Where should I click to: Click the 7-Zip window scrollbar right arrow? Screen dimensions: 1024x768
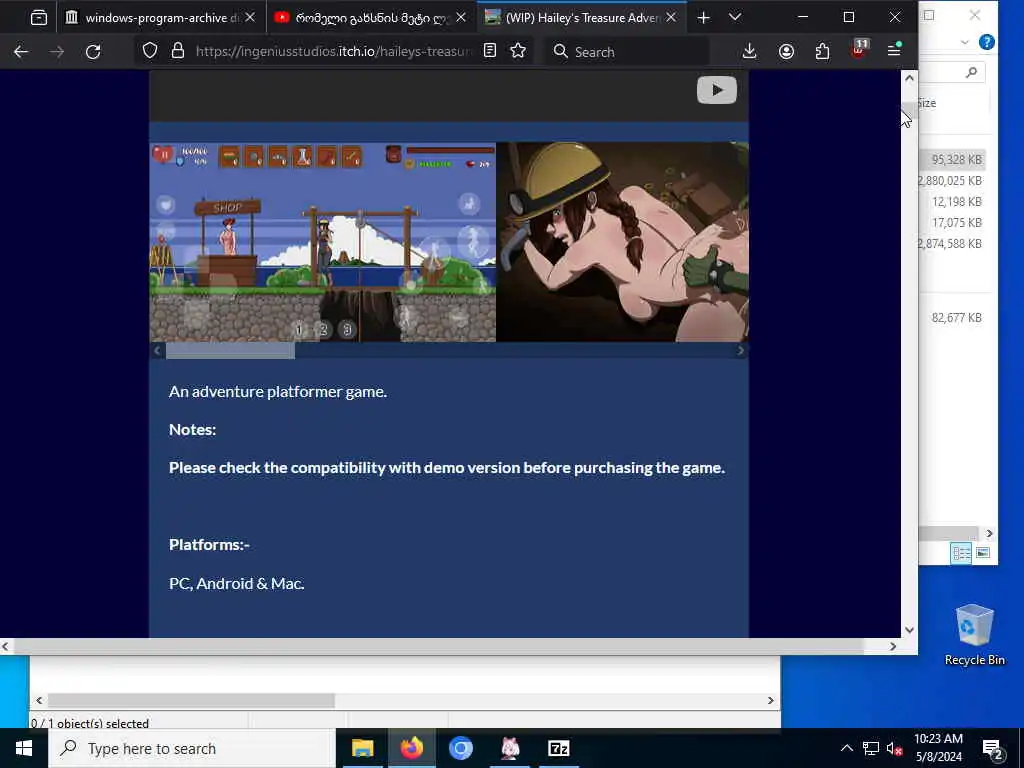tap(771, 700)
